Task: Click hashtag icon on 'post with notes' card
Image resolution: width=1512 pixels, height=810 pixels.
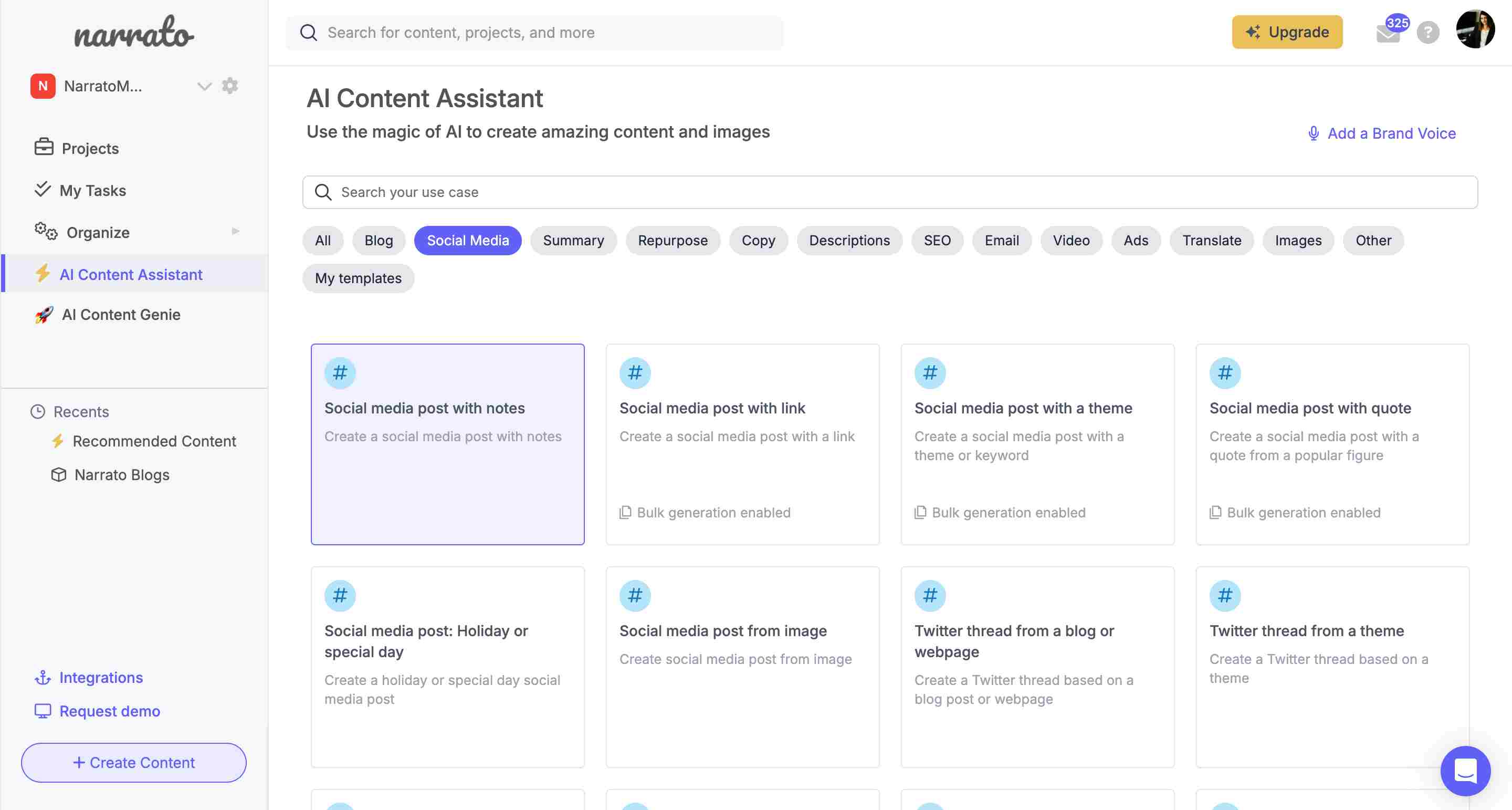Action: click(x=340, y=372)
